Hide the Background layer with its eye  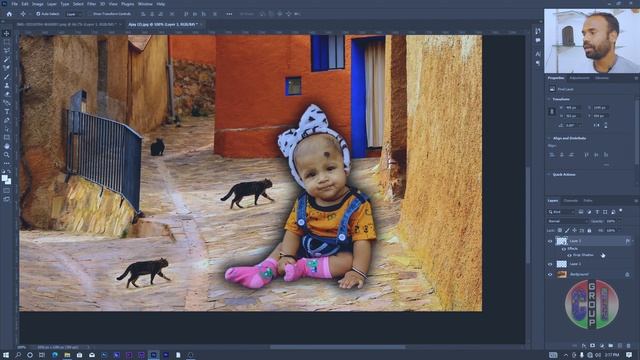[x=550, y=275]
